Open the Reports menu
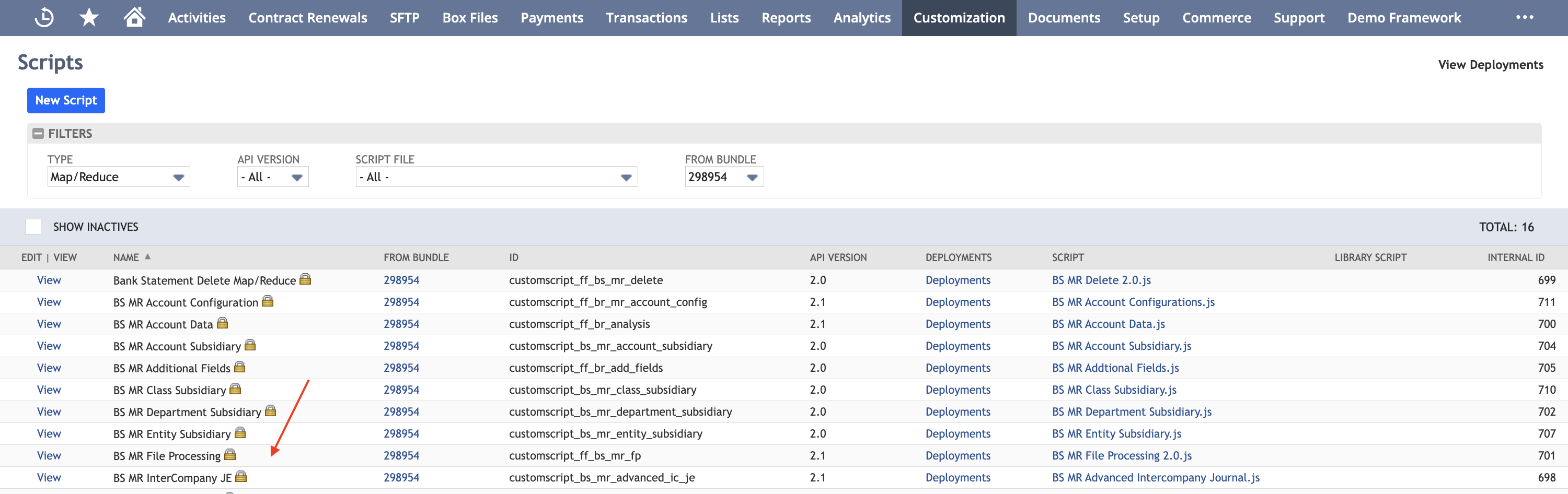Screen dimensions: 1568x494 tap(786, 18)
